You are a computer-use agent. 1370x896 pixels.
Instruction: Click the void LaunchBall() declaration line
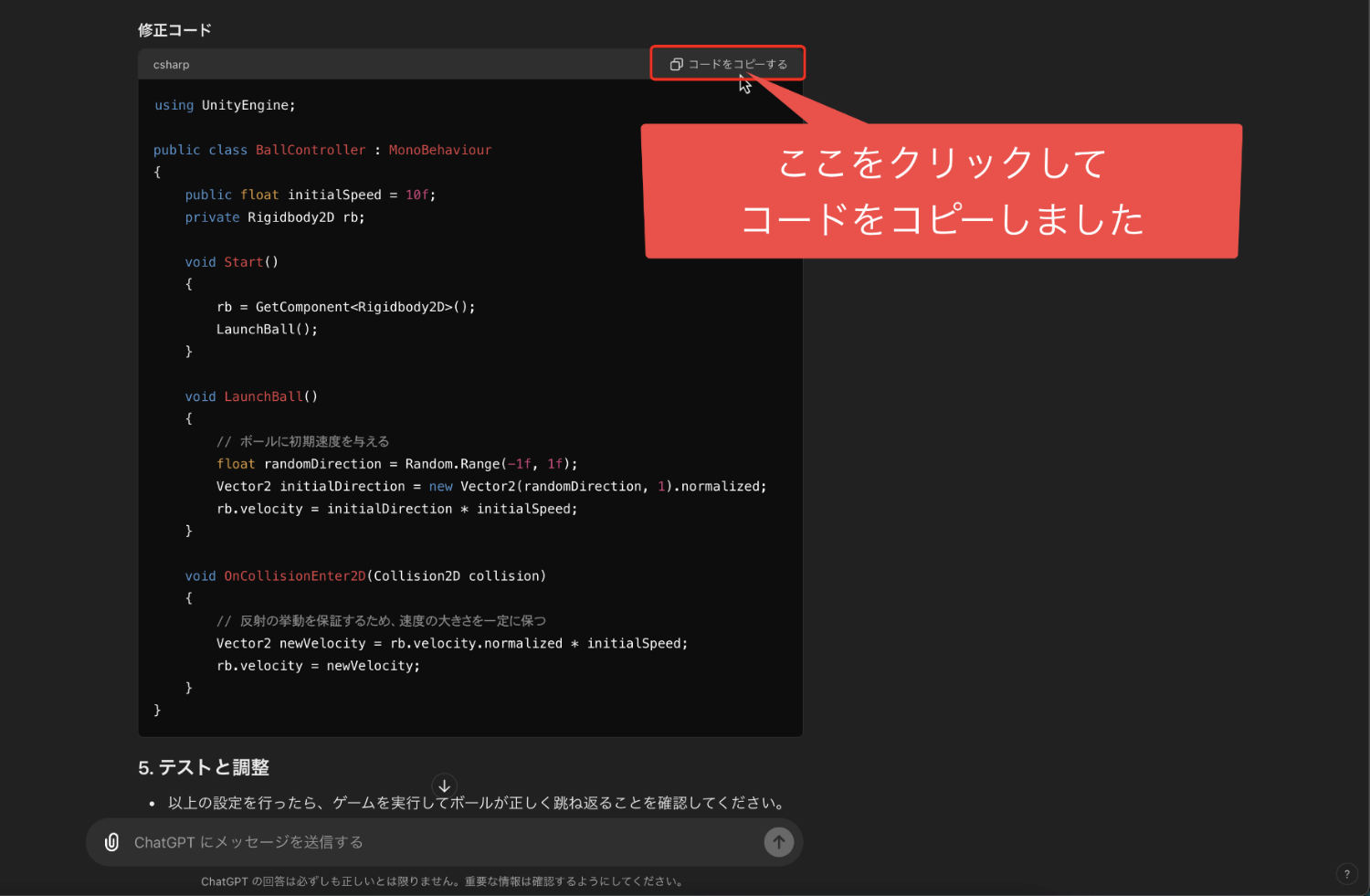pyautogui.click(x=251, y=396)
